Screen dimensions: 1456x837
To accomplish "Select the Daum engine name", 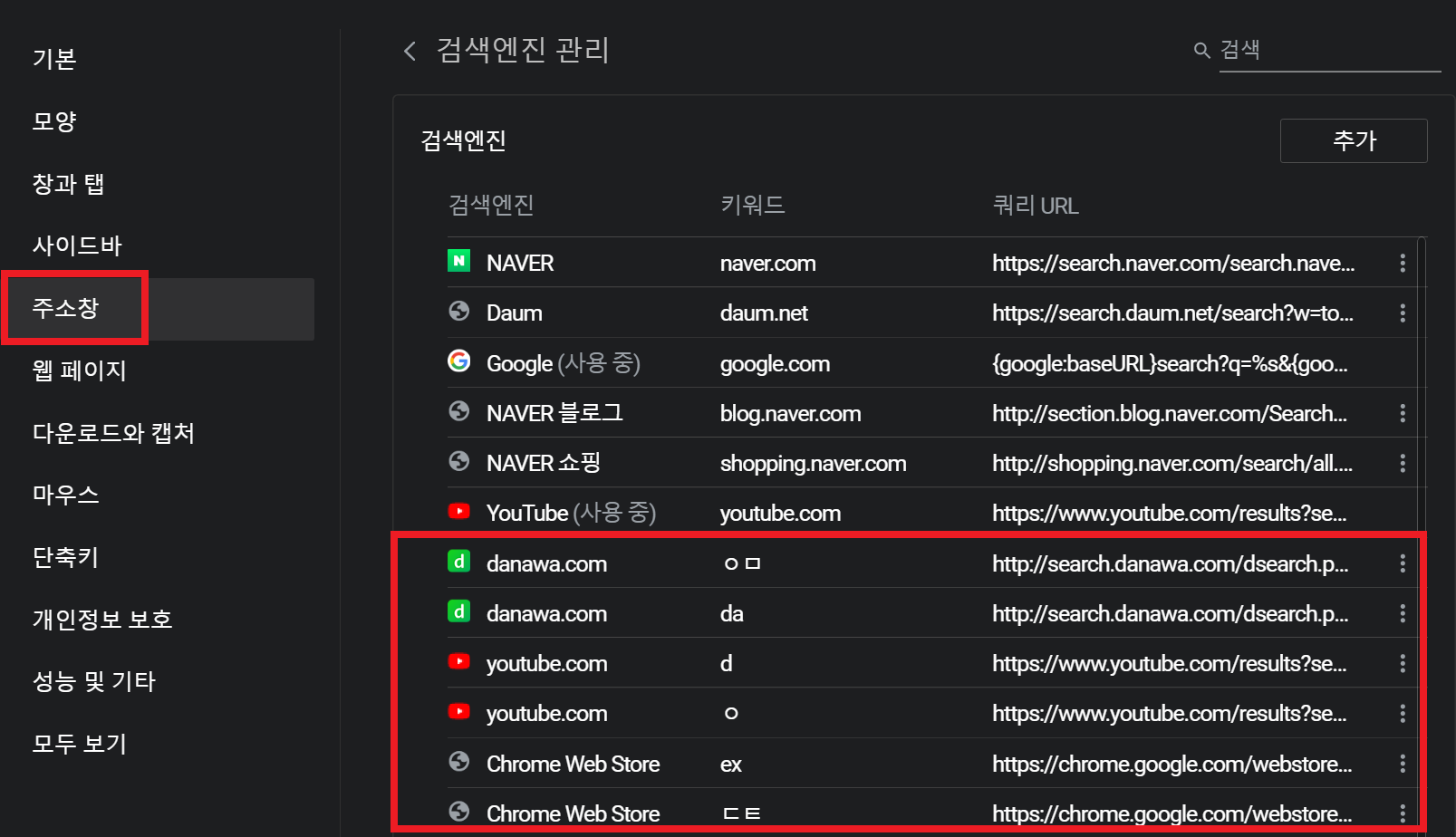I will tap(515, 313).
